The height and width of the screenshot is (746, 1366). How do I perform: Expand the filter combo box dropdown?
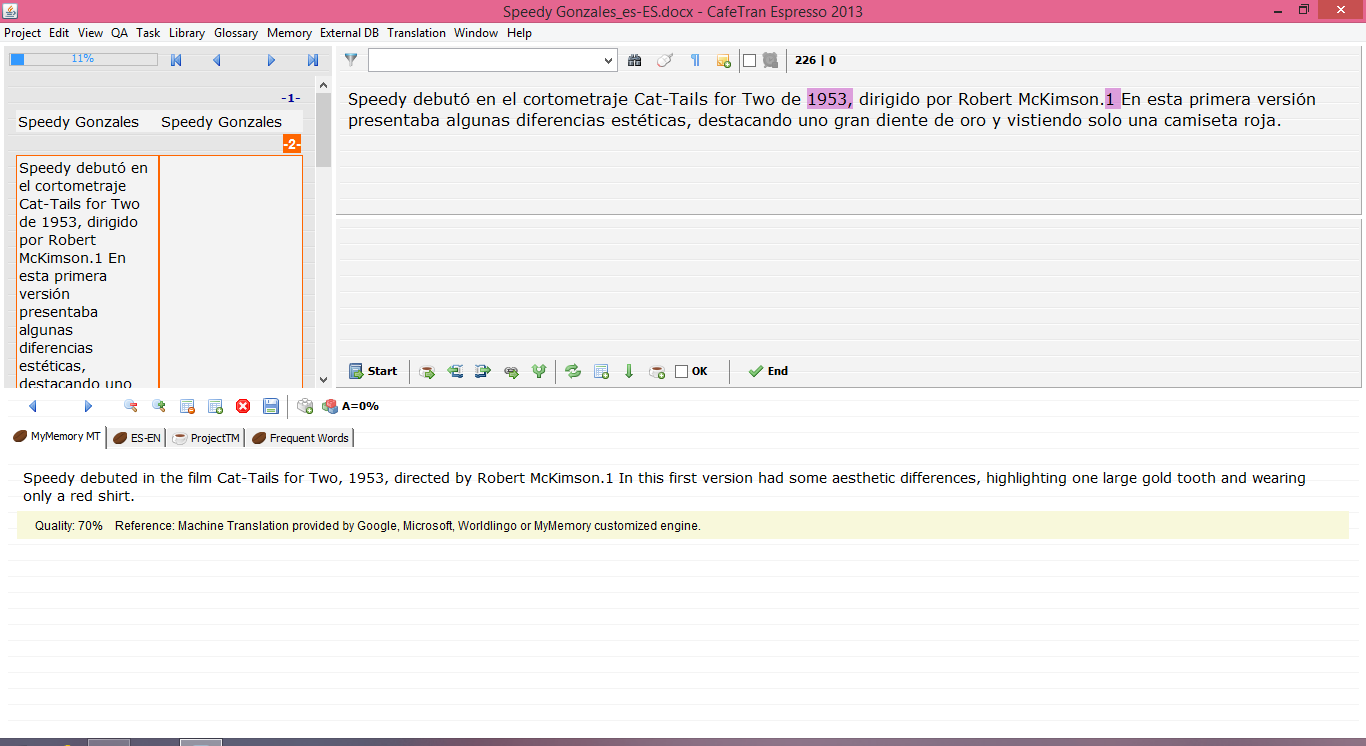[609, 61]
